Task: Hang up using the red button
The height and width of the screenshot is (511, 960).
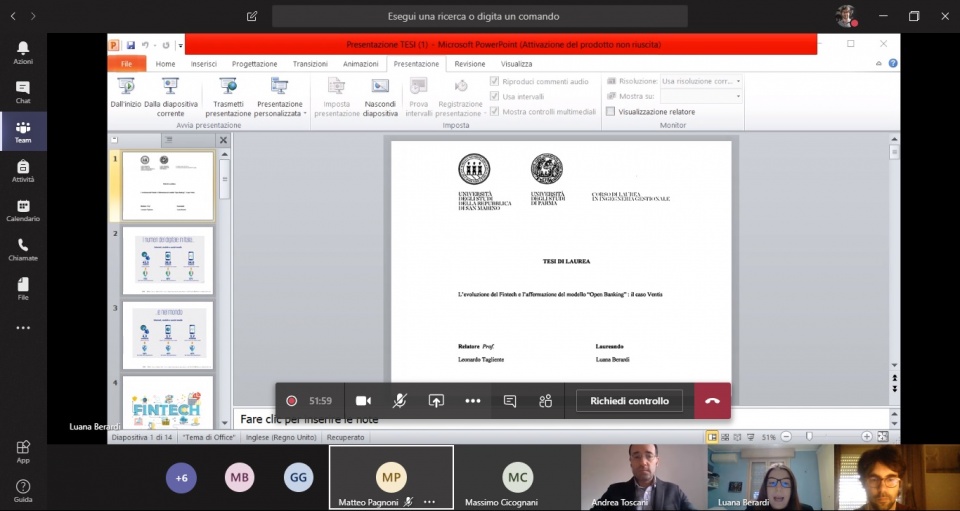Action: (x=712, y=401)
